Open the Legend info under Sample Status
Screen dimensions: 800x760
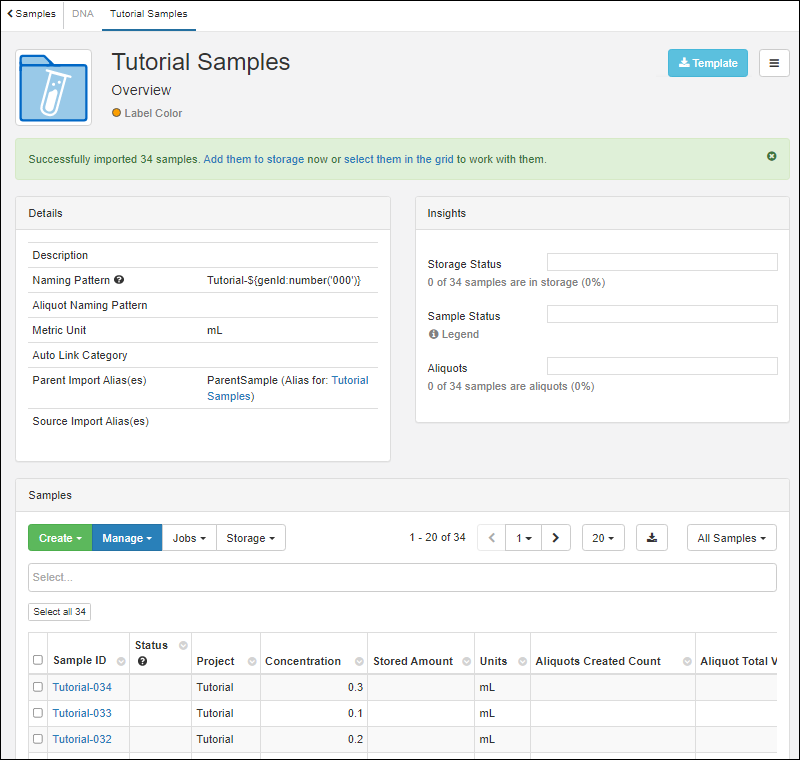point(453,334)
